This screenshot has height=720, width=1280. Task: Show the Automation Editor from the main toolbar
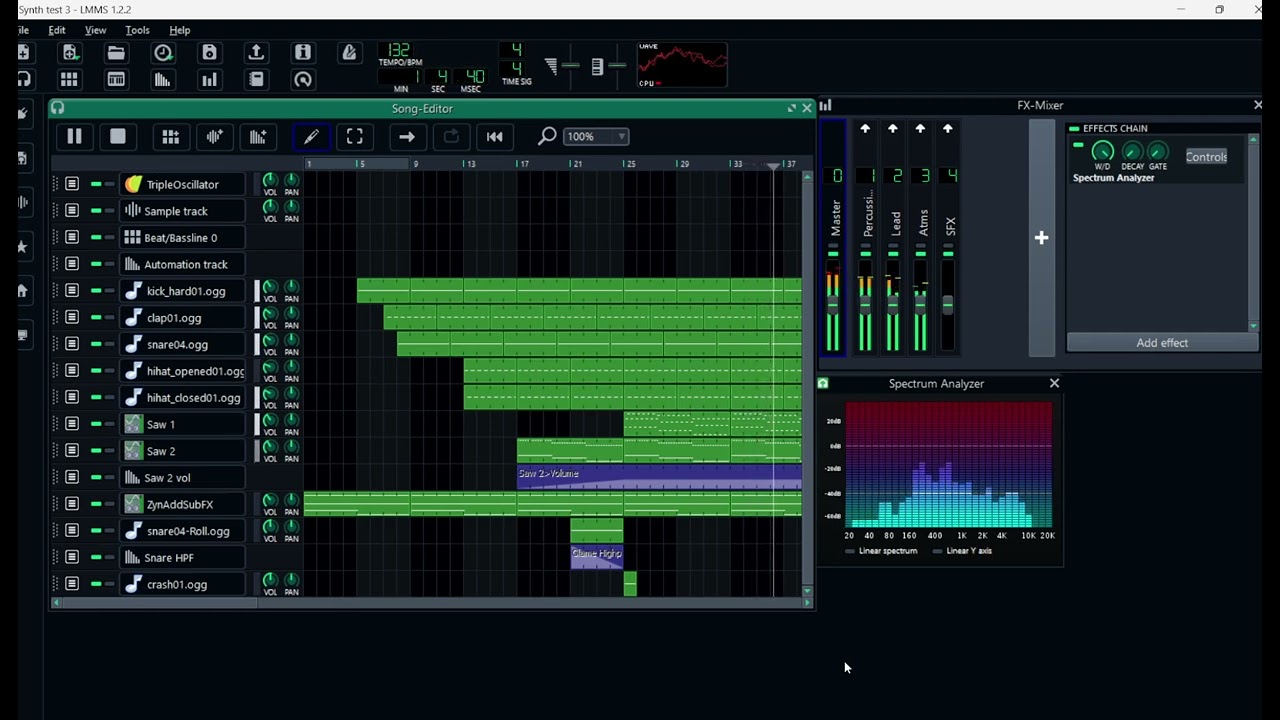point(162,80)
